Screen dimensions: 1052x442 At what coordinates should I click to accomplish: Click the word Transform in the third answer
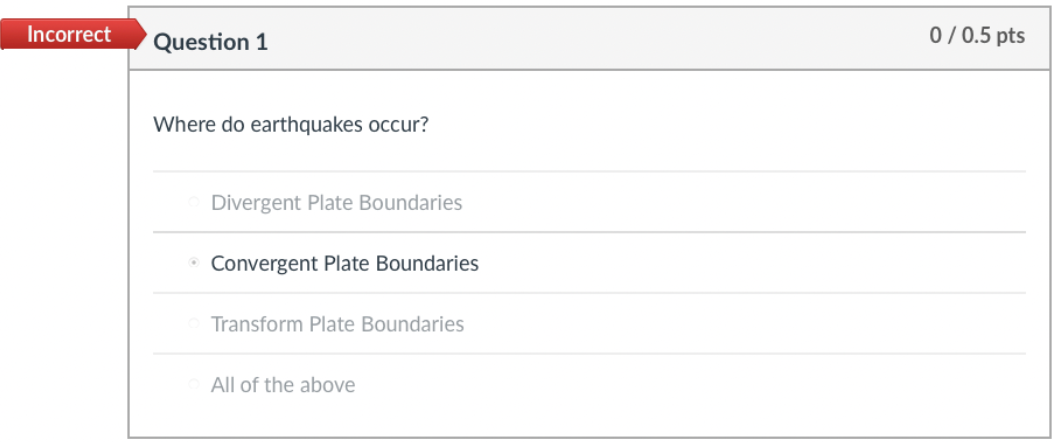(257, 324)
